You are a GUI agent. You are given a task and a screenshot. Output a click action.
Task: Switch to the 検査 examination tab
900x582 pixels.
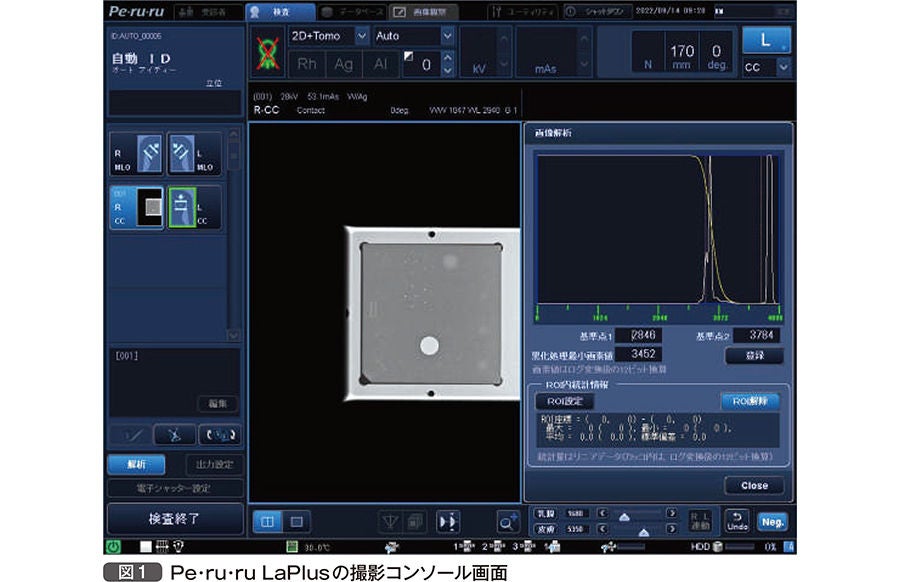point(280,11)
